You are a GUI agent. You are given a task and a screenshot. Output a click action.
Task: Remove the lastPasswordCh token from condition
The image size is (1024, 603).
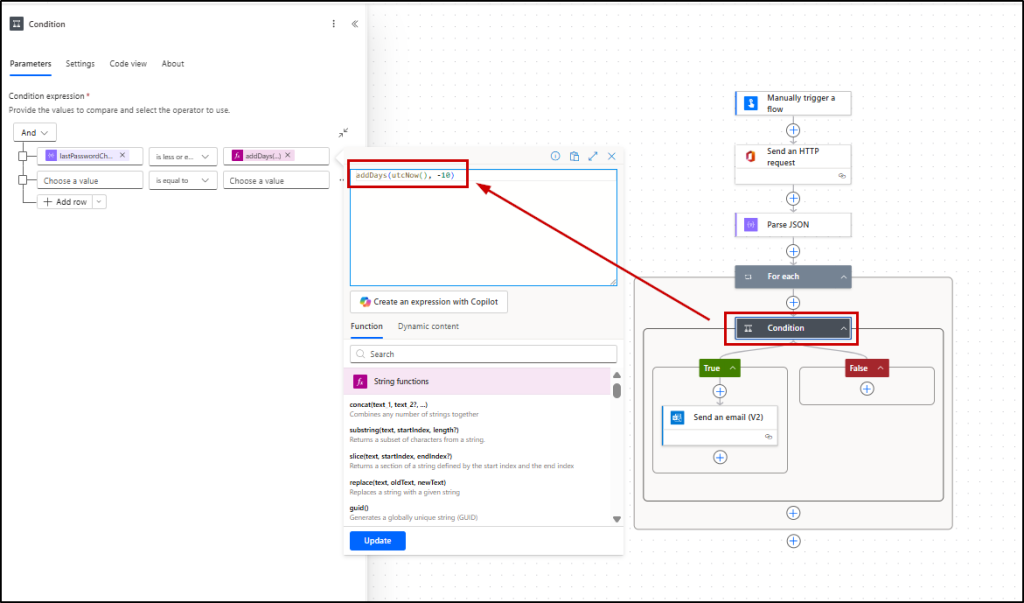(x=122, y=155)
